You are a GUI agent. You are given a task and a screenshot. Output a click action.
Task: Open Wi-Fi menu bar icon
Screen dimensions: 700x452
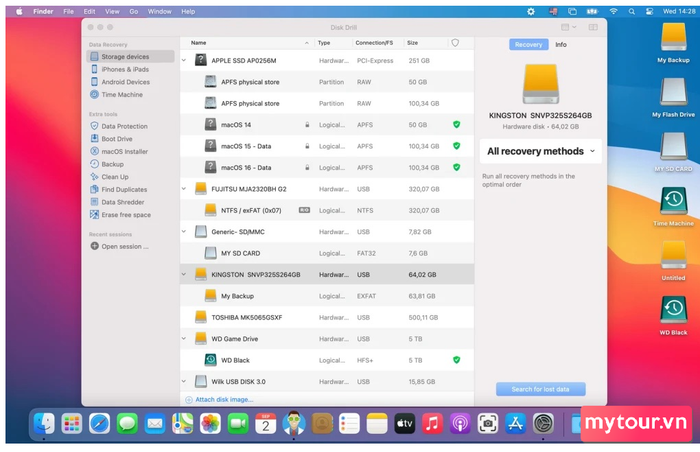pos(613,12)
